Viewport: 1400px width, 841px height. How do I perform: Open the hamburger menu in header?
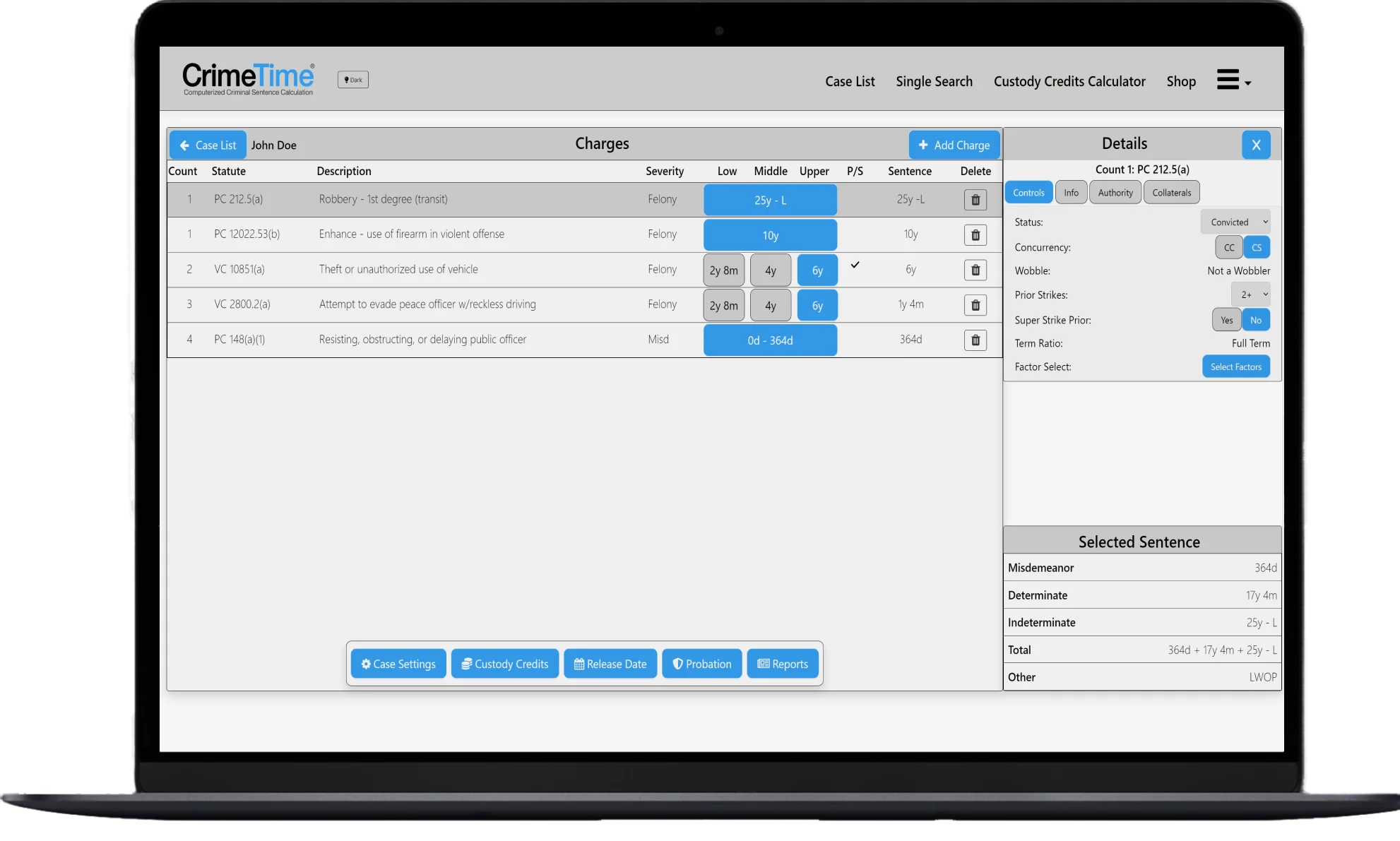pos(1233,80)
